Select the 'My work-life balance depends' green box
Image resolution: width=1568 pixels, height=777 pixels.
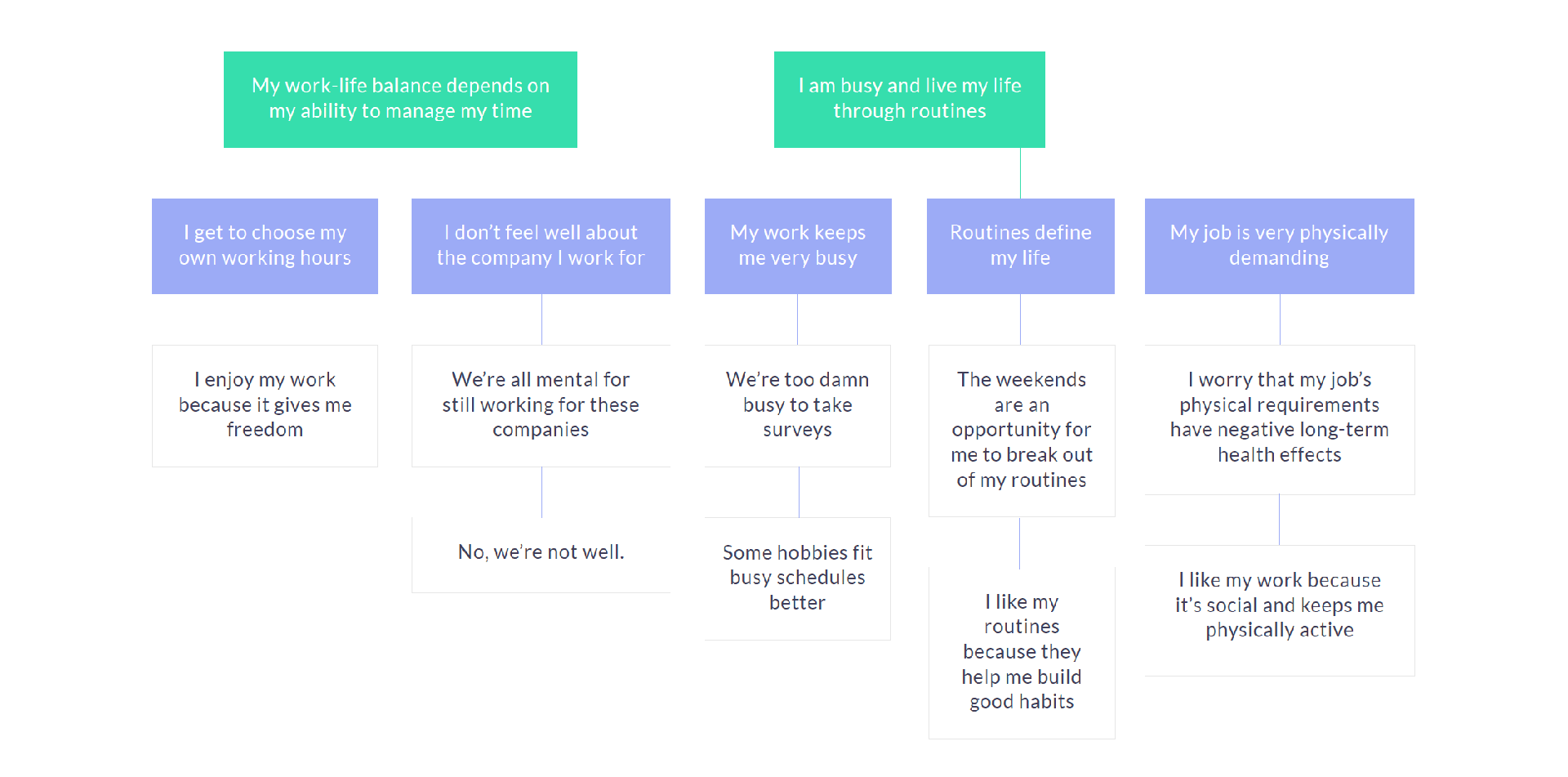pyautogui.click(x=400, y=99)
